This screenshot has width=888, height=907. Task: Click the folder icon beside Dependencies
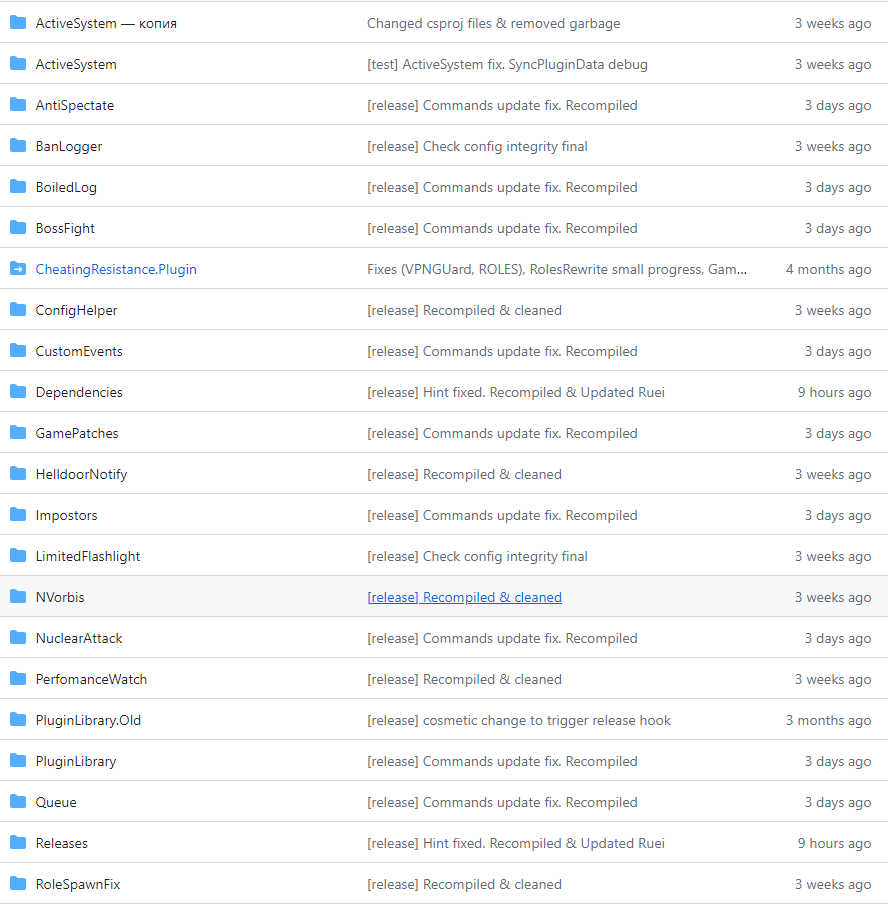18,392
